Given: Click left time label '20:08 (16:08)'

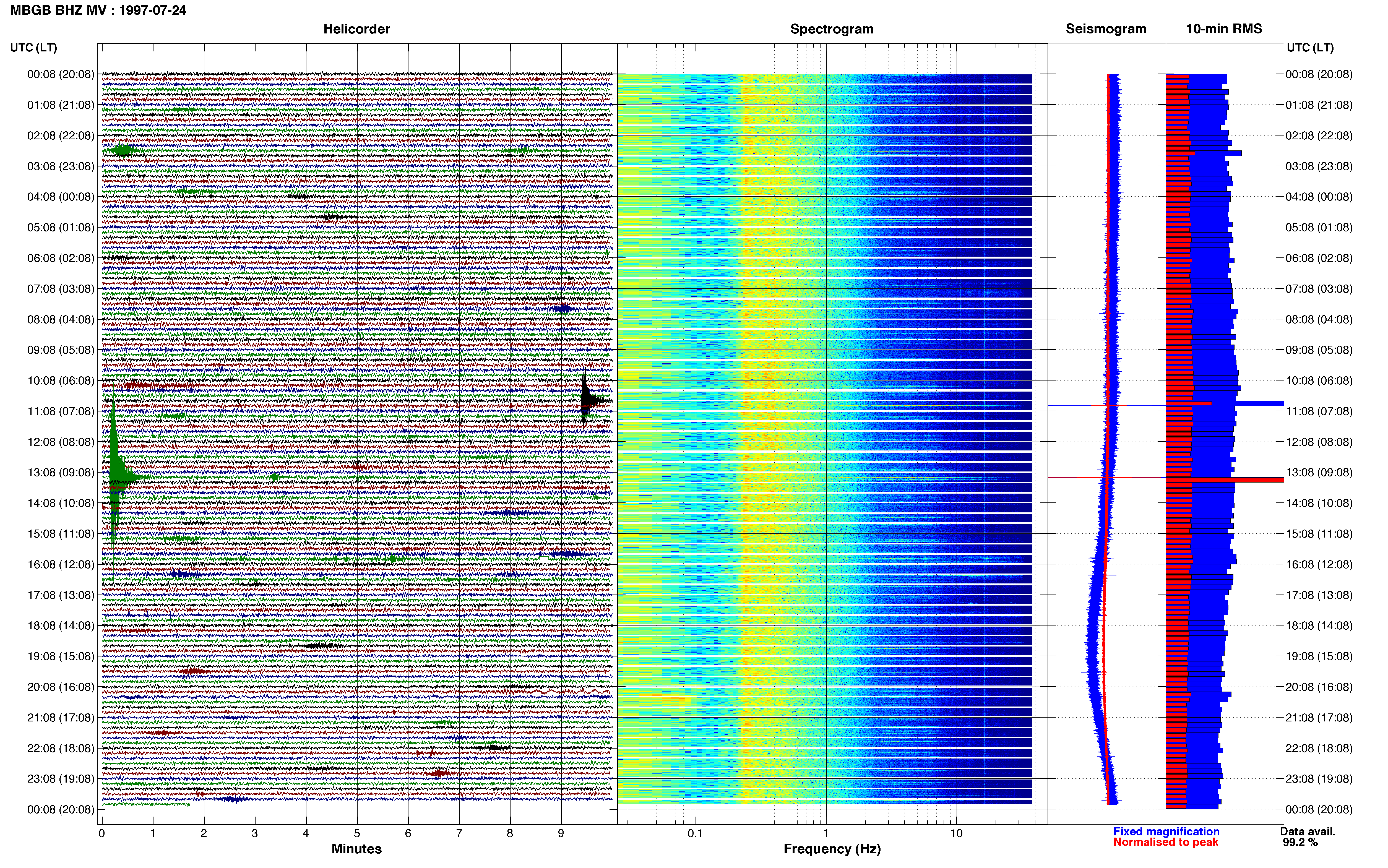Looking at the screenshot, I should [60, 687].
